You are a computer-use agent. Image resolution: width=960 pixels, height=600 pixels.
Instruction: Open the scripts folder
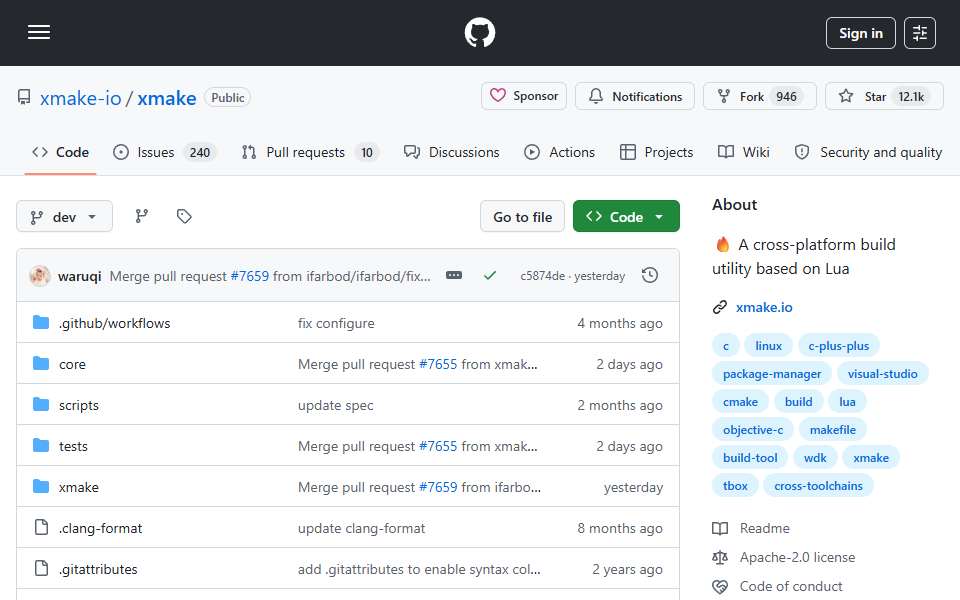pos(78,405)
